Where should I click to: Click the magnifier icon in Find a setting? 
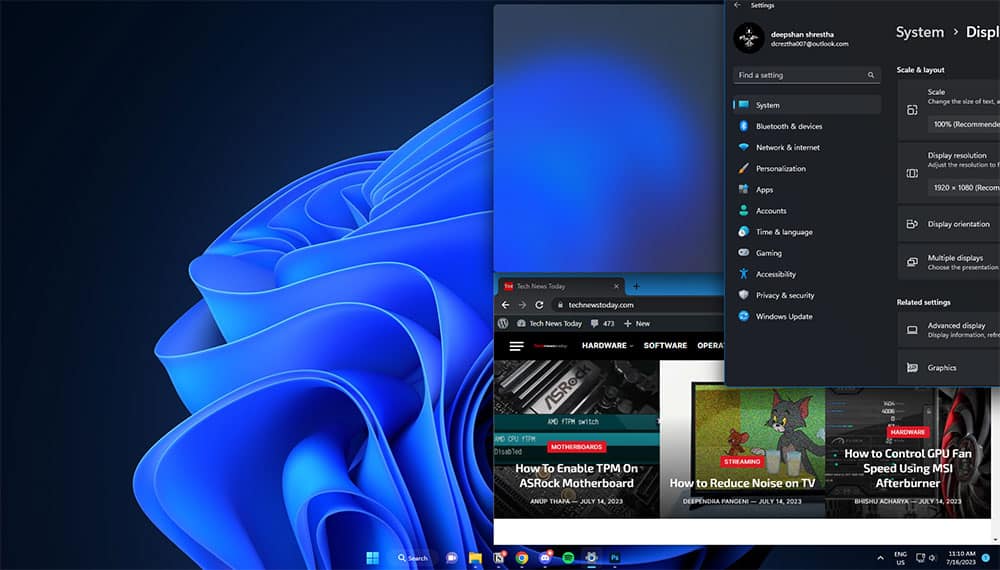871,75
